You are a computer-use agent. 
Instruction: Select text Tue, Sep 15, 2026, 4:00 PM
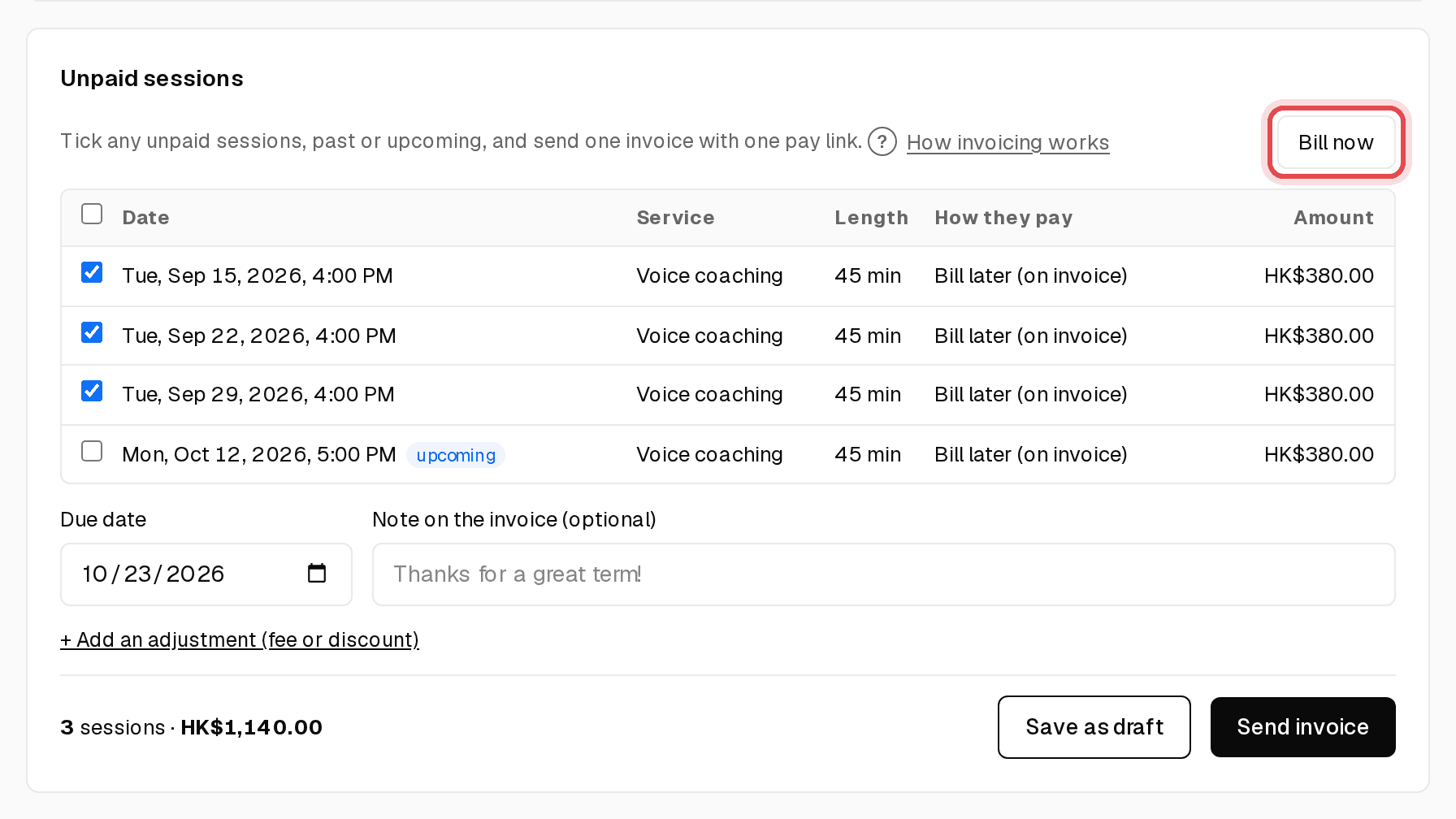point(258,275)
